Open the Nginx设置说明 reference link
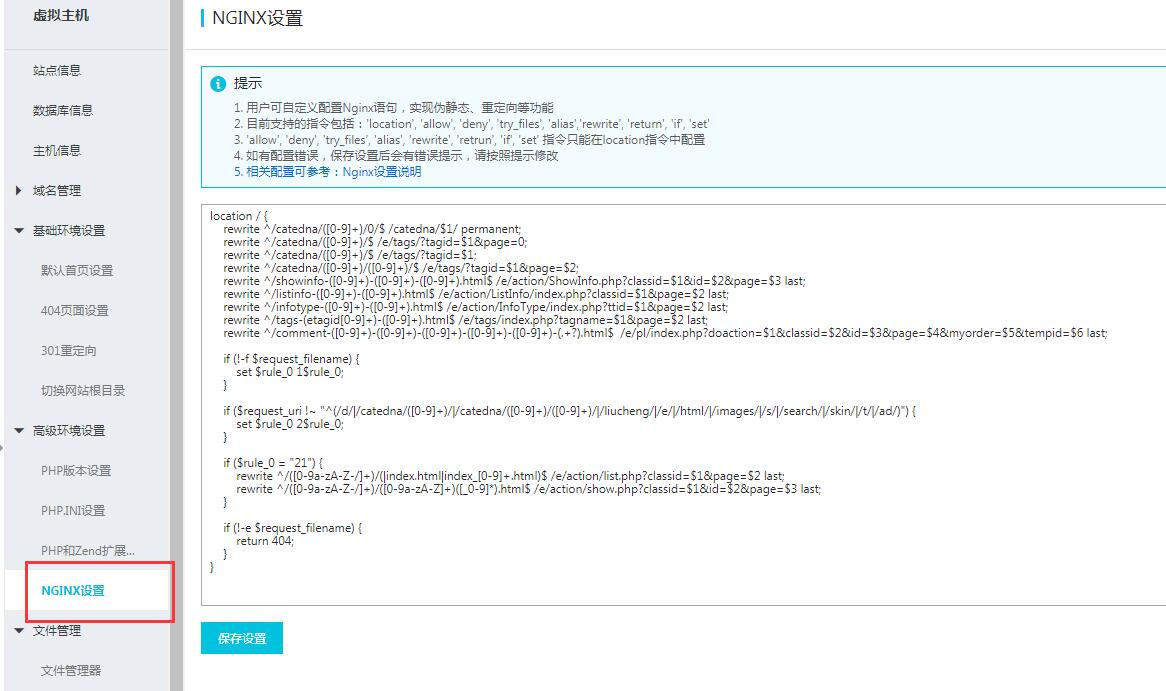The image size is (1166, 691). pos(382,172)
